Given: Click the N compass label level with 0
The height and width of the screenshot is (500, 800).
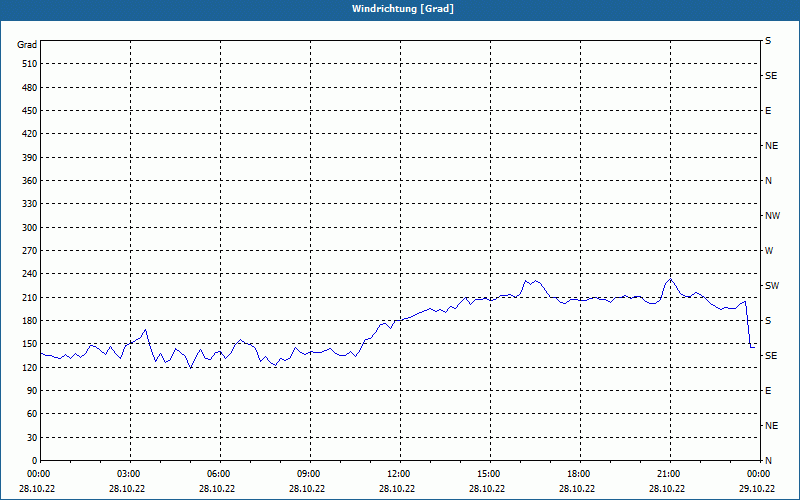Looking at the screenshot, I should point(768,461).
